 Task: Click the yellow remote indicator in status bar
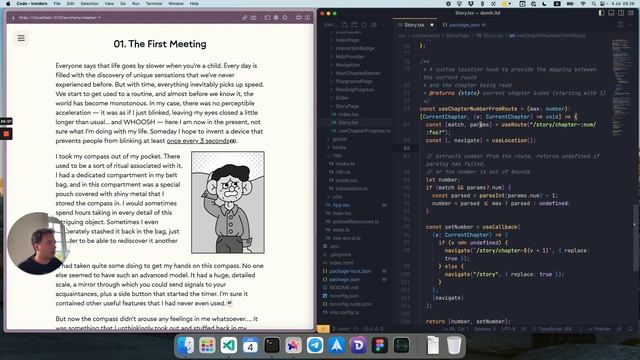point(323,329)
